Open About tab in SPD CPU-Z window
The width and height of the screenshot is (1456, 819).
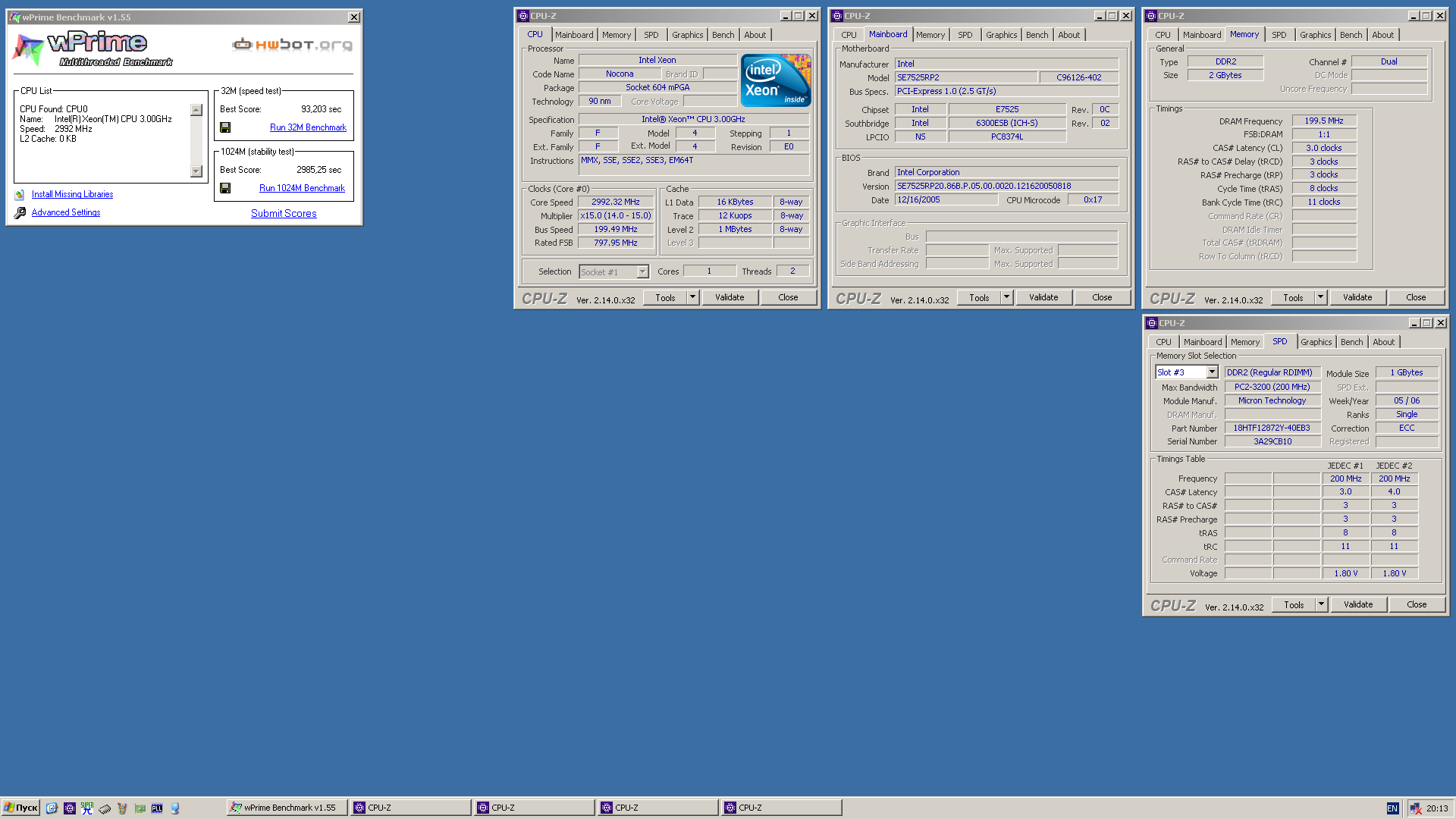1383,342
